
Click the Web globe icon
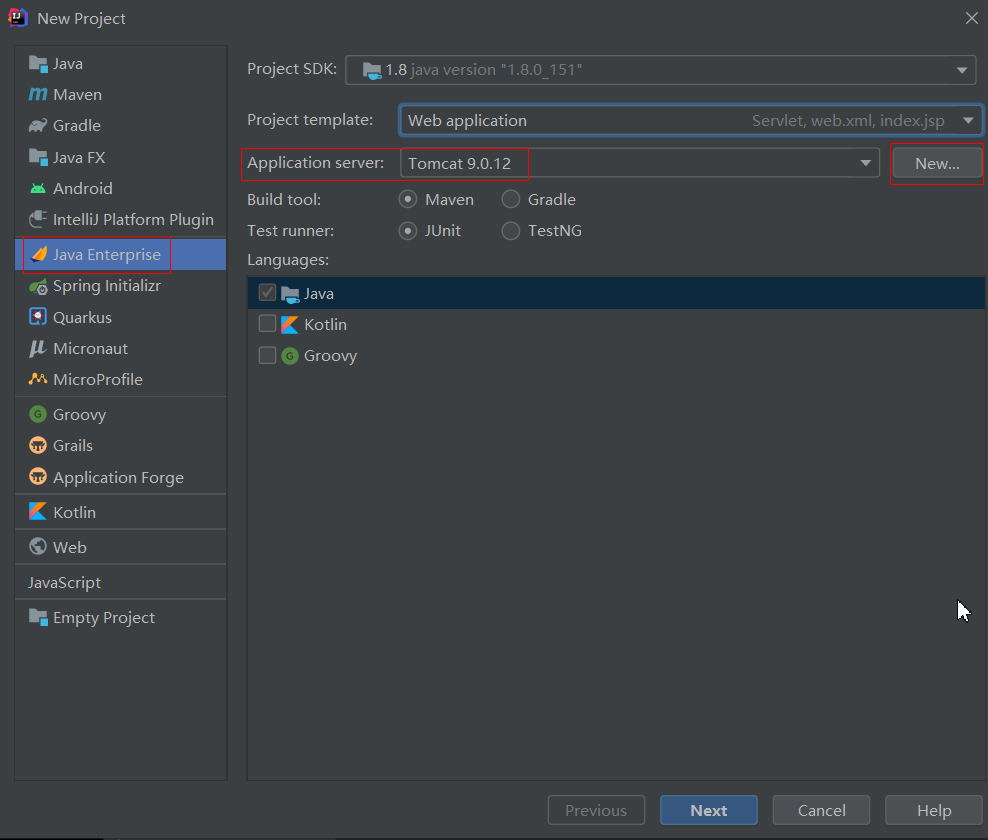click(38, 546)
